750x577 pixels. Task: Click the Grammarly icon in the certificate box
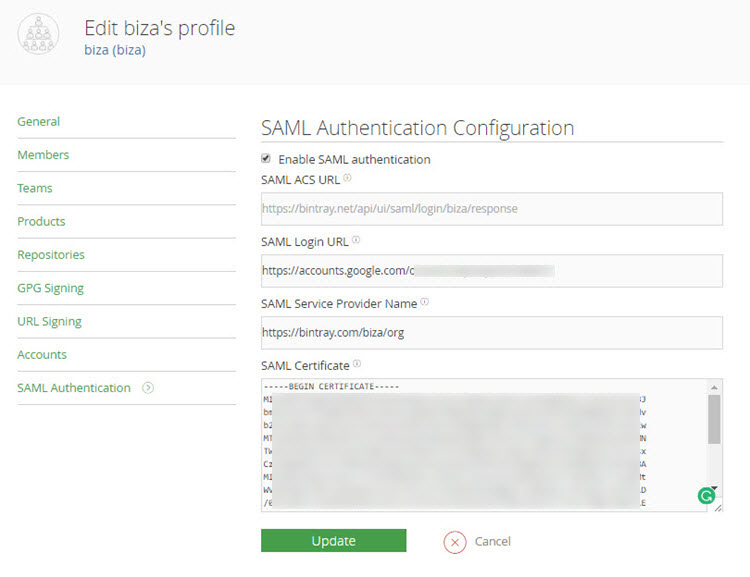click(706, 496)
